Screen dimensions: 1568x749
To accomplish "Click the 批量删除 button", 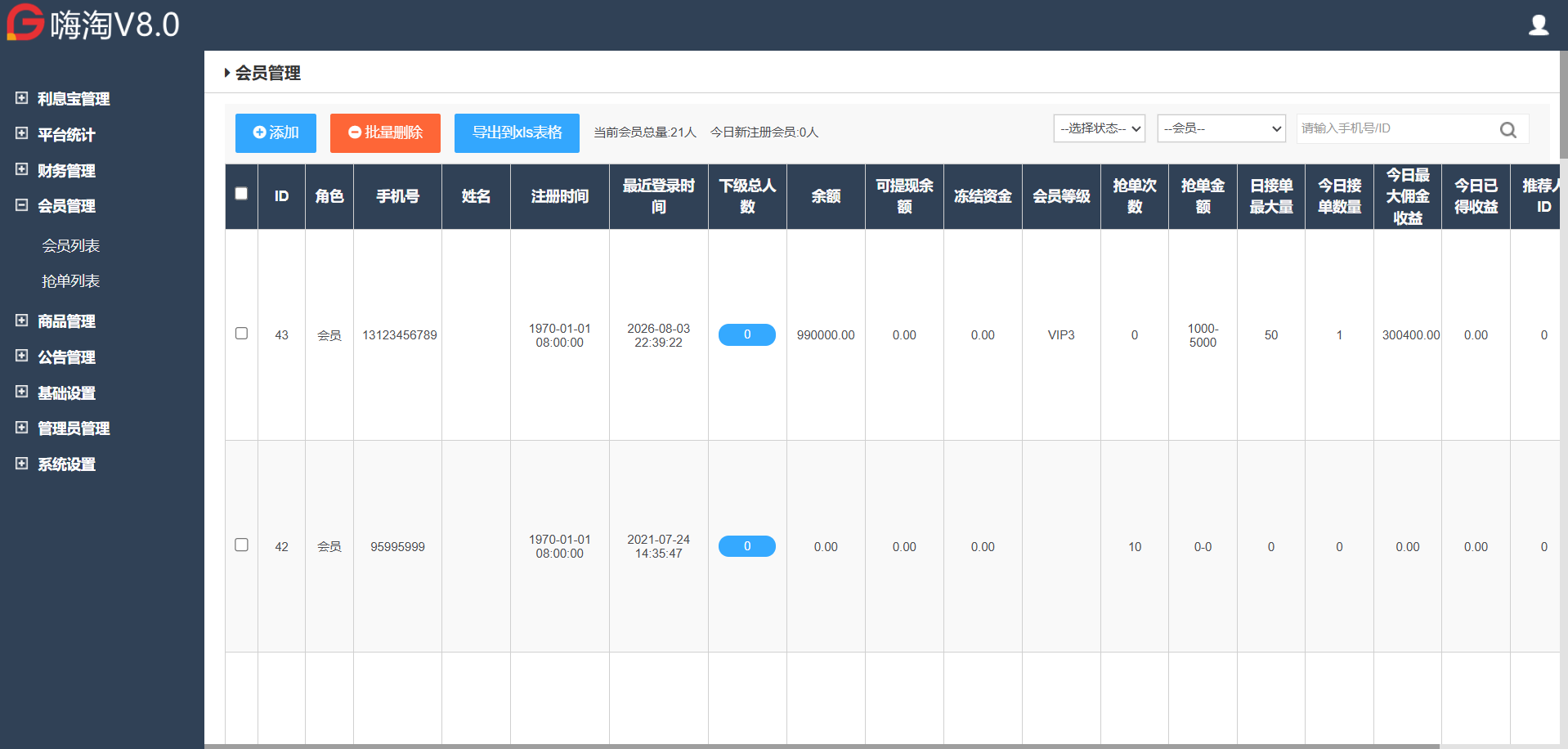I will pyautogui.click(x=385, y=132).
